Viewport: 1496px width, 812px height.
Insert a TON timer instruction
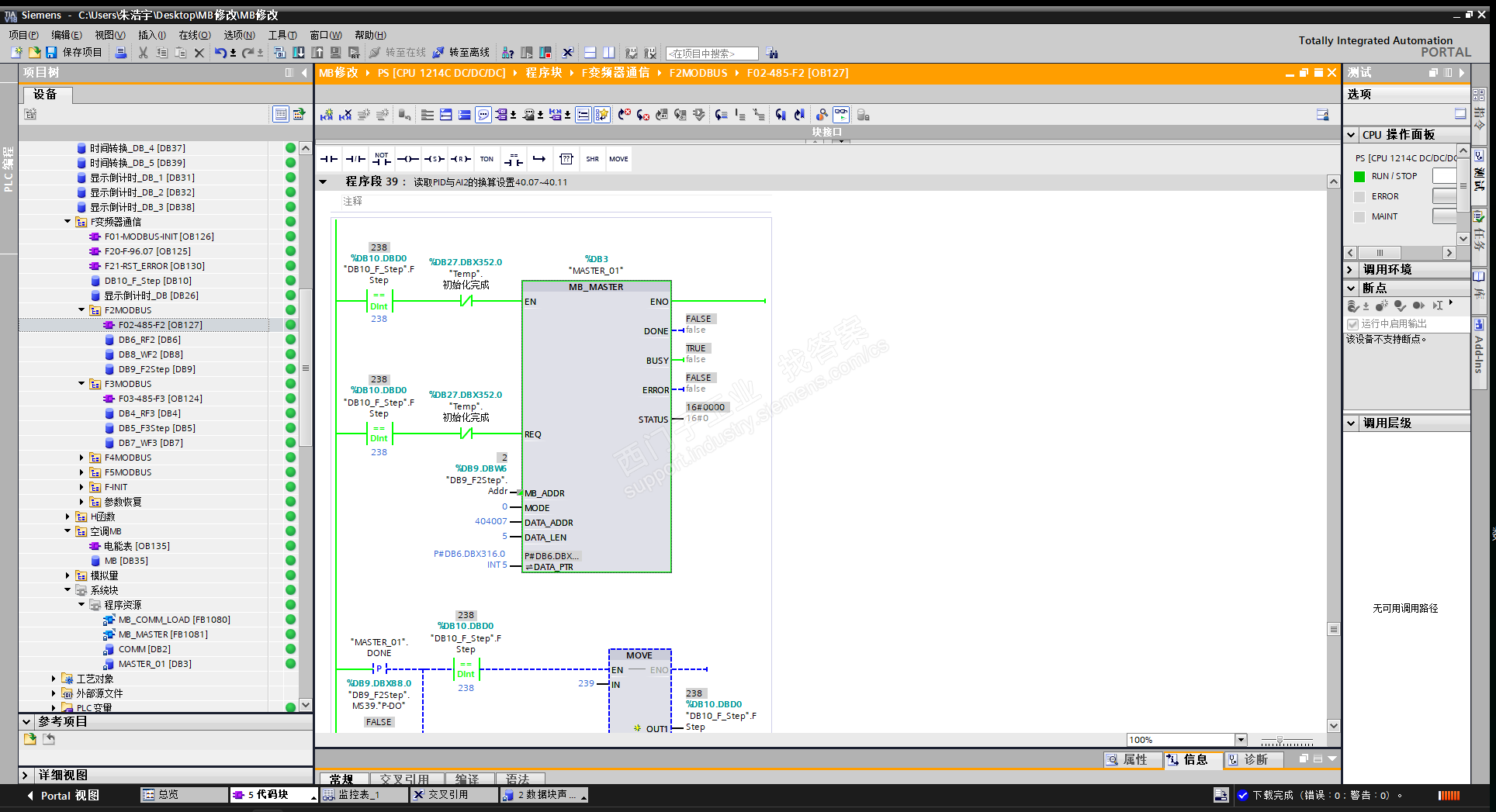coord(487,159)
